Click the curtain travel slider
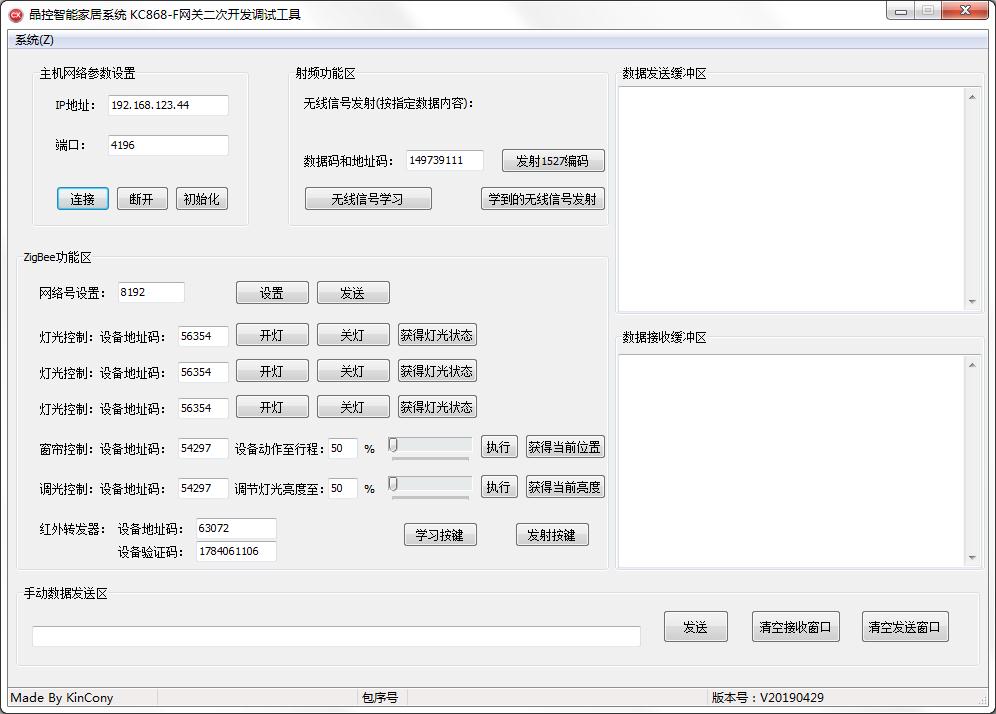Viewport: 996px width, 714px height. pos(430,446)
